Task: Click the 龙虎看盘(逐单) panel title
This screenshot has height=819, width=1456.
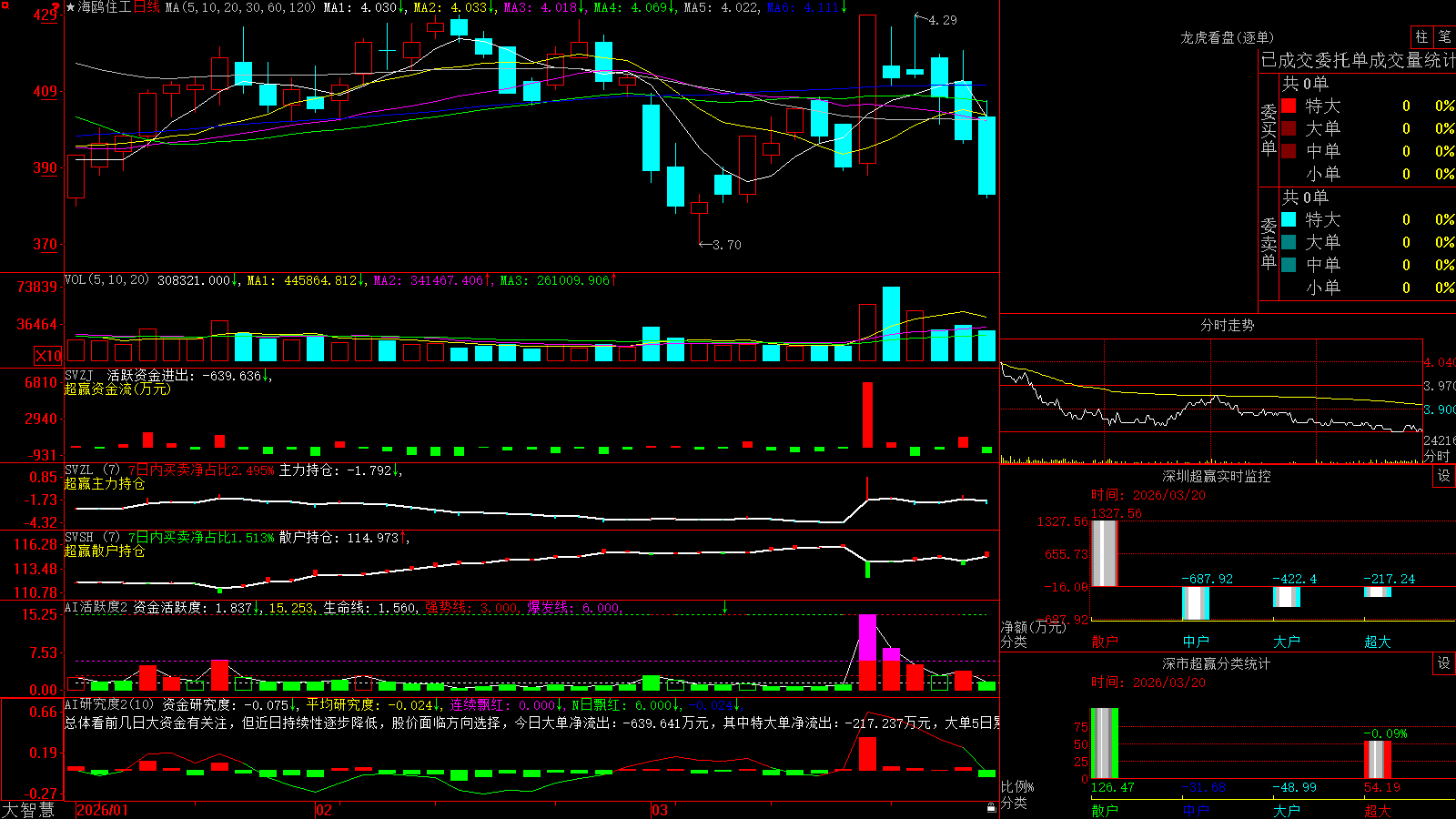Action: click(x=1228, y=37)
